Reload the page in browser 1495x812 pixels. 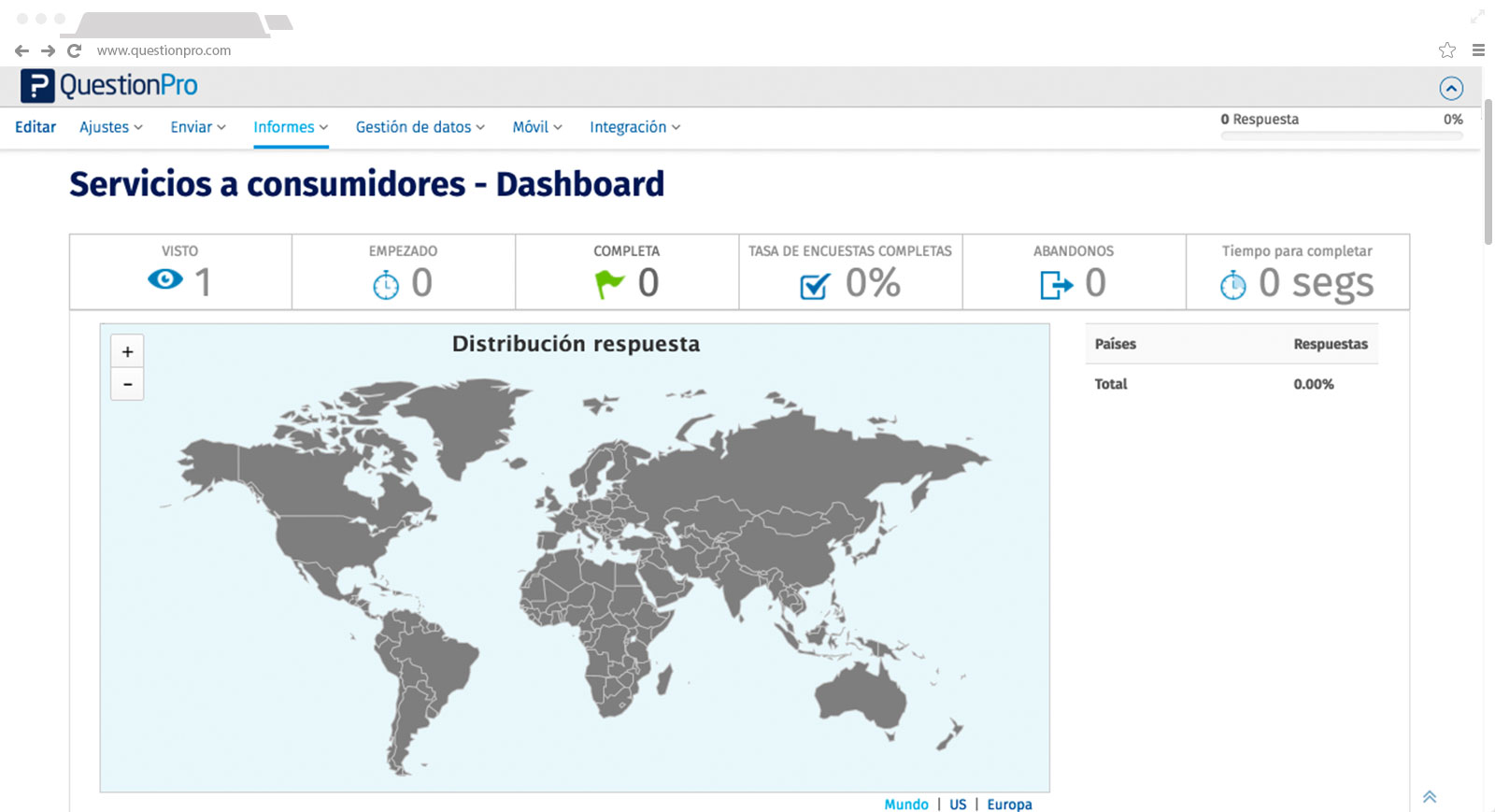click(75, 50)
